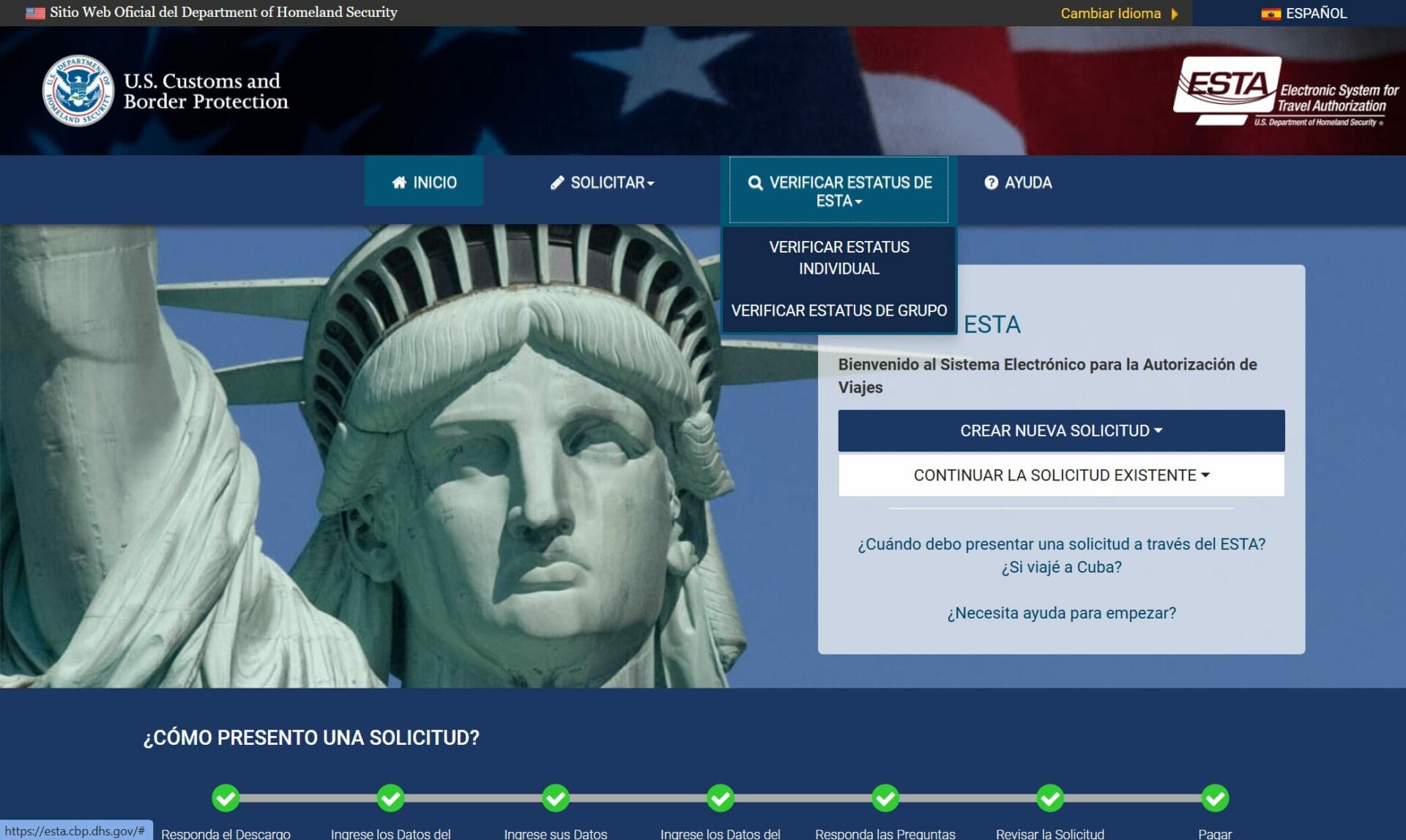1406x840 pixels.
Task: Click Revisar la Solicitud step label
Action: (x=1050, y=833)
